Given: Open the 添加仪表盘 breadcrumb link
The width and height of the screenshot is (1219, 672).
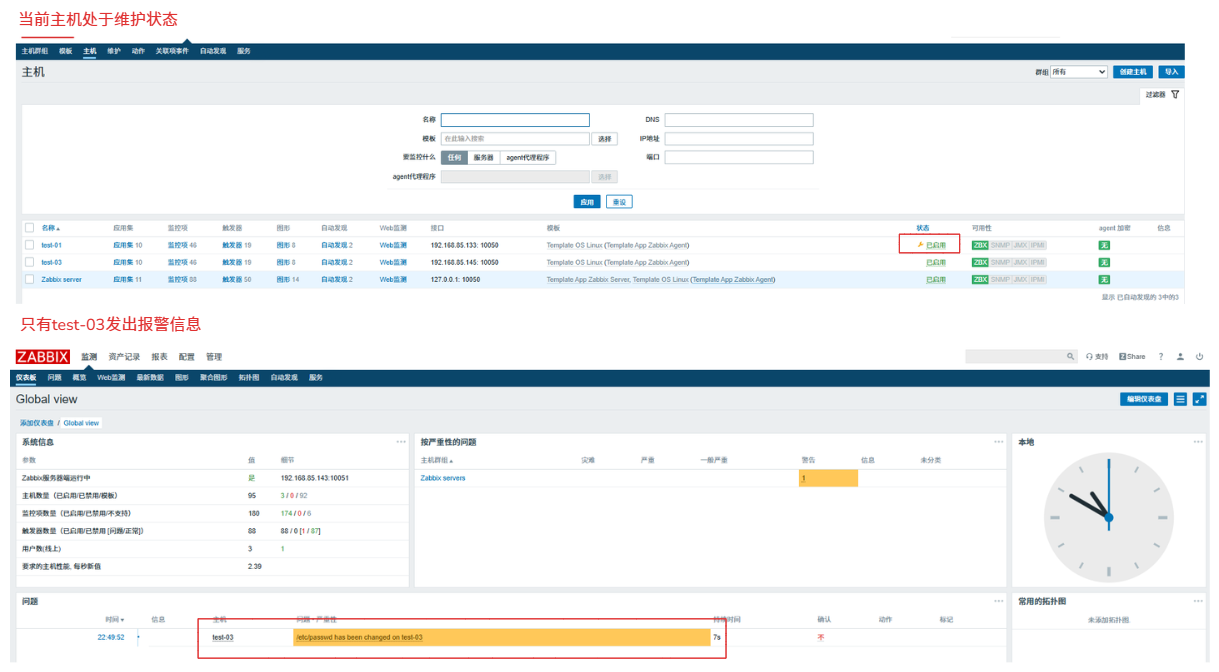Looking at the screenshot, I should point(37,423).
